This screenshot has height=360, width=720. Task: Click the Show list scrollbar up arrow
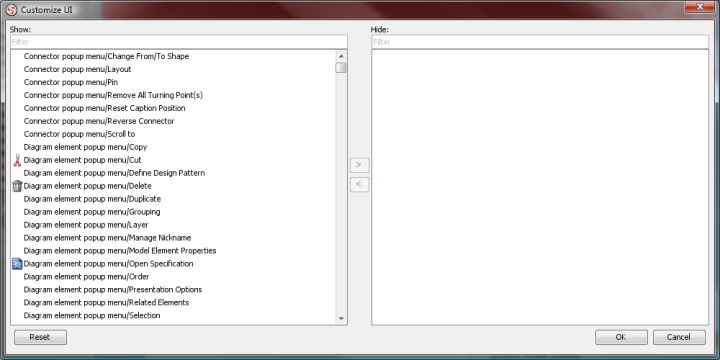[x=341, y=56]
